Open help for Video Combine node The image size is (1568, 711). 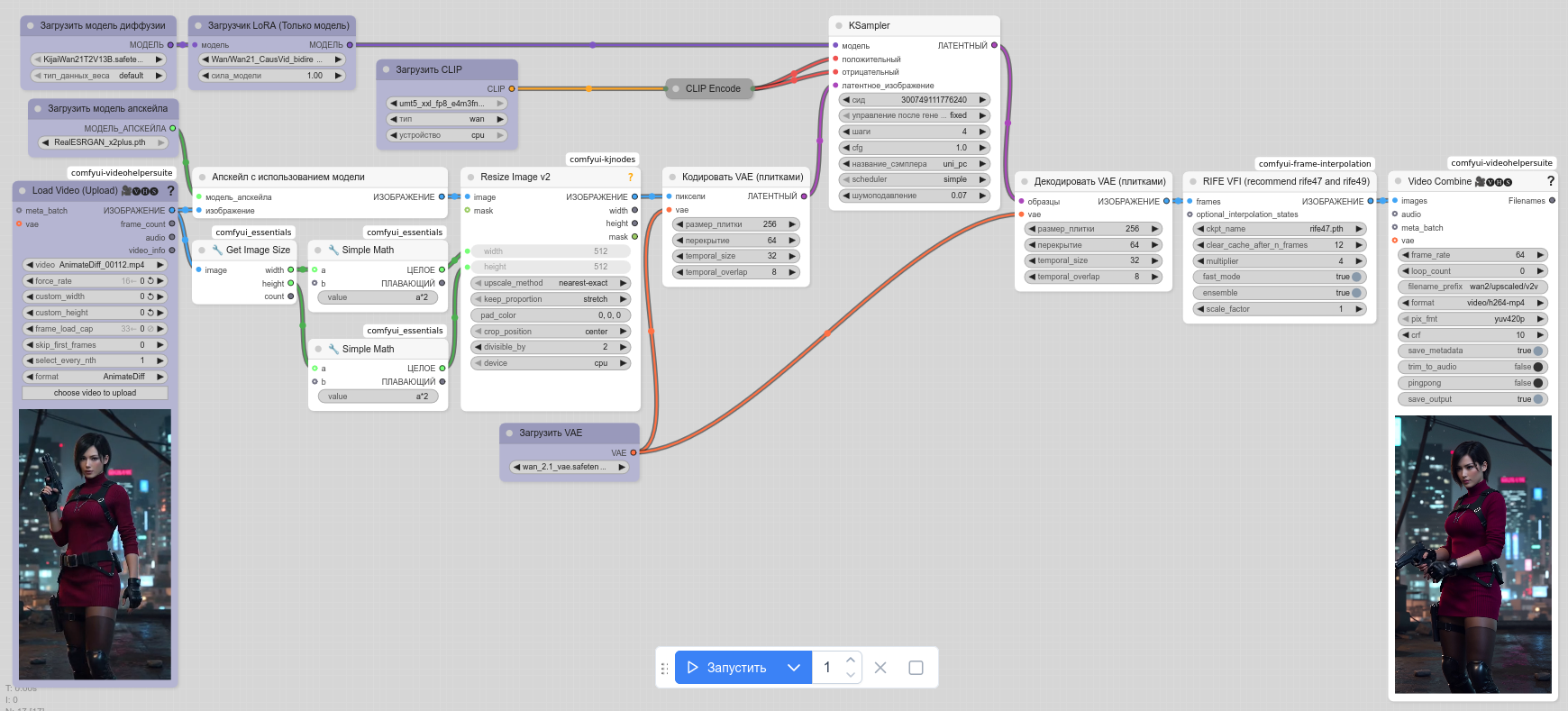click(1550, 181)
